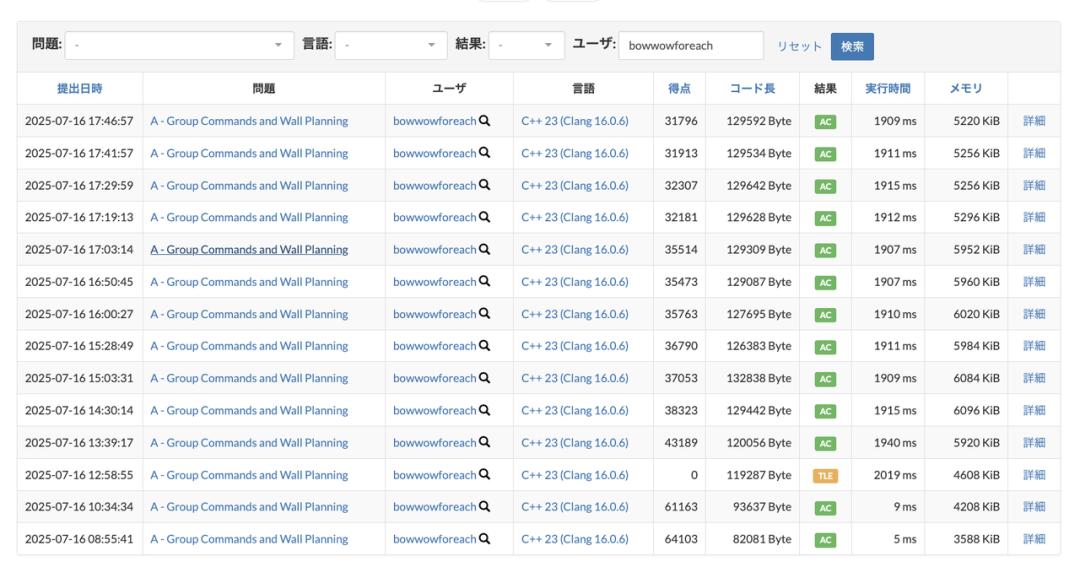Click the blue 検索 button
The width and height of the screenshot is (1080, 567).
click(852, 46)
